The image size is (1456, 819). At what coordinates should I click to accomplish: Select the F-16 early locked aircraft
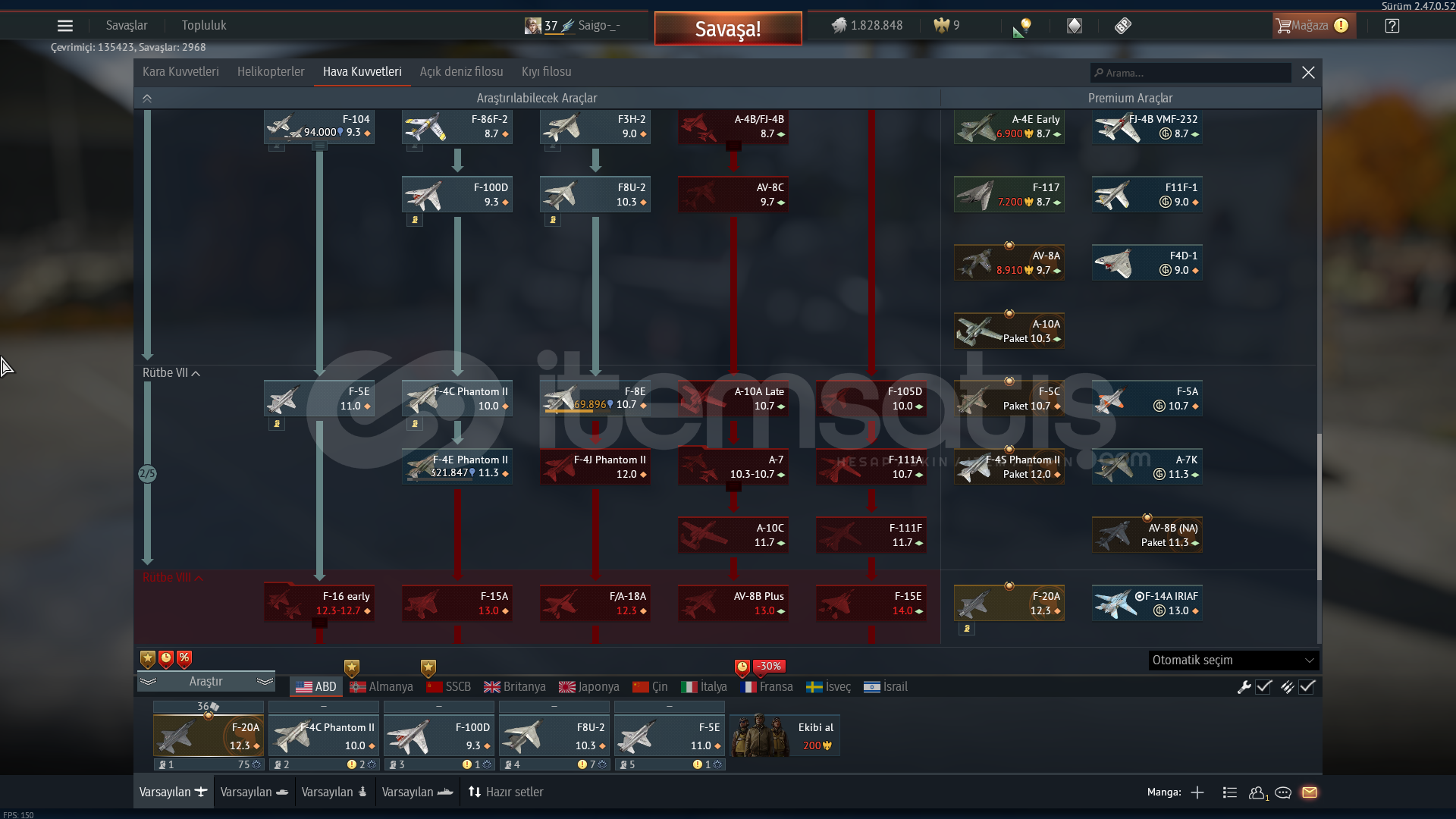pos(318,603)
